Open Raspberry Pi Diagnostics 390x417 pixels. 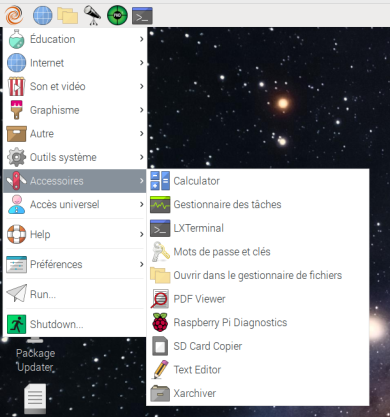pos(258,322)
